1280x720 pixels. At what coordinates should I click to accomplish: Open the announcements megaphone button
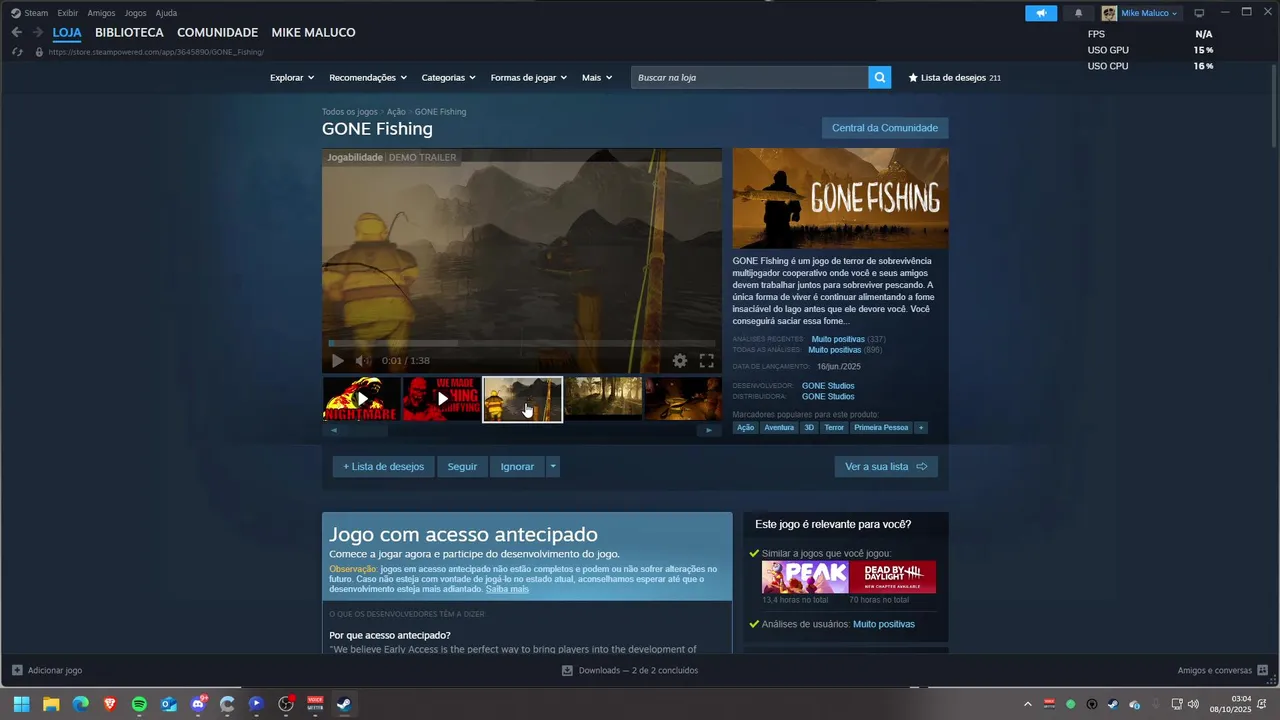(x=1041, y=13)
